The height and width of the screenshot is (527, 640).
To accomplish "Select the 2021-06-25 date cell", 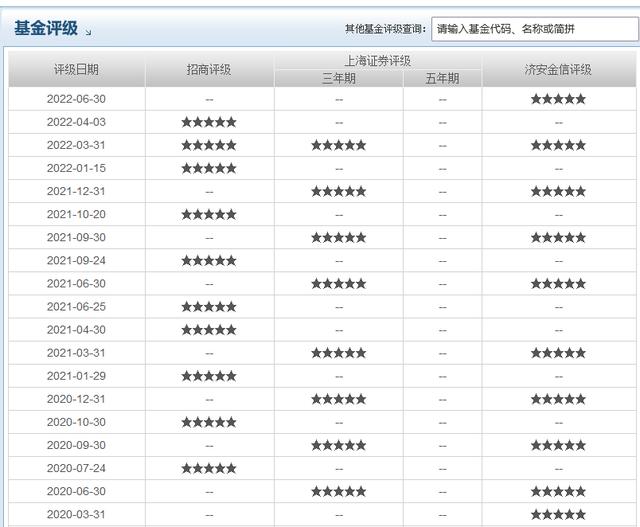I will tap(76, 307).
